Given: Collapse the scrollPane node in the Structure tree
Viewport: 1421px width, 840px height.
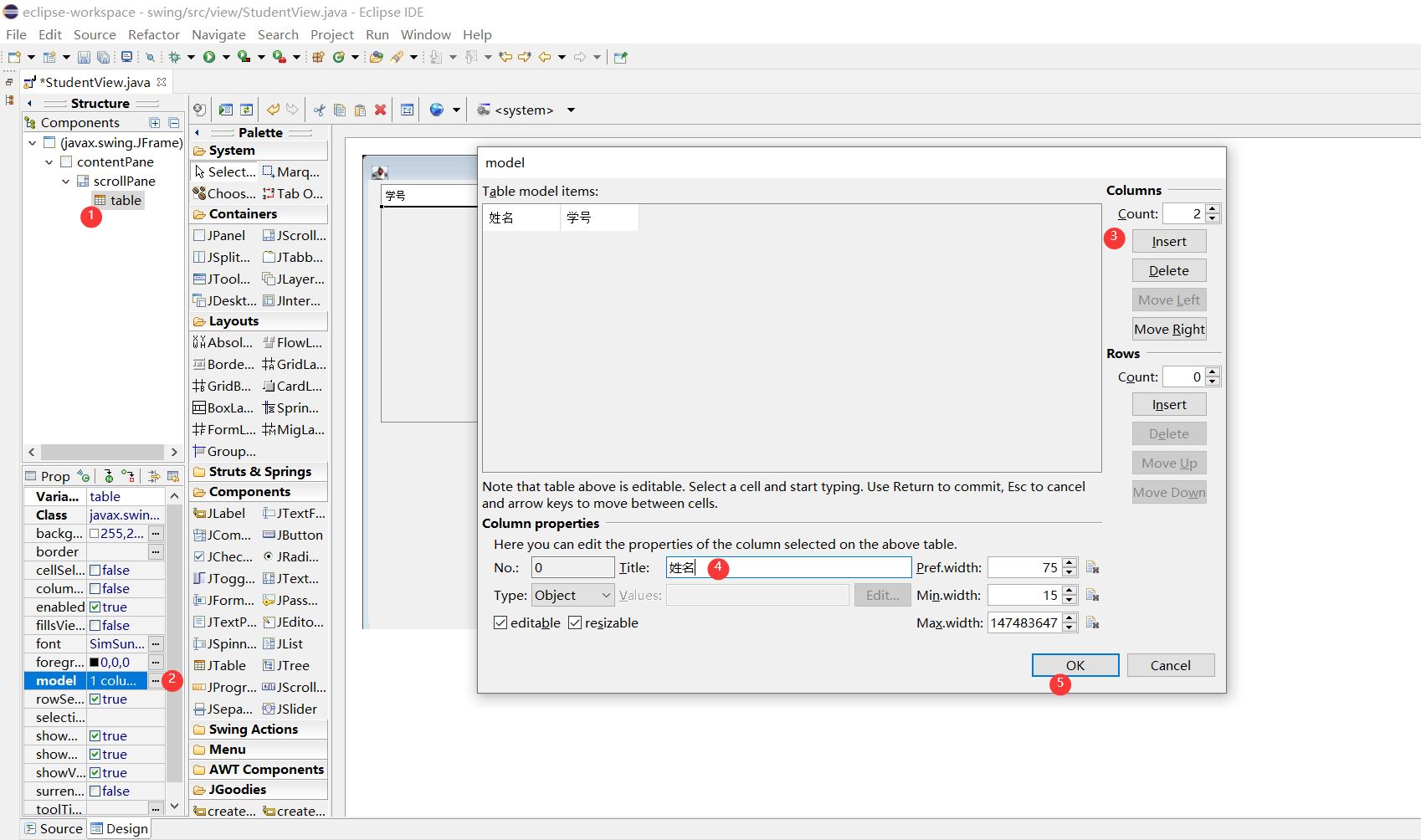Looking at the screenshot, I should tap(65, 181).
